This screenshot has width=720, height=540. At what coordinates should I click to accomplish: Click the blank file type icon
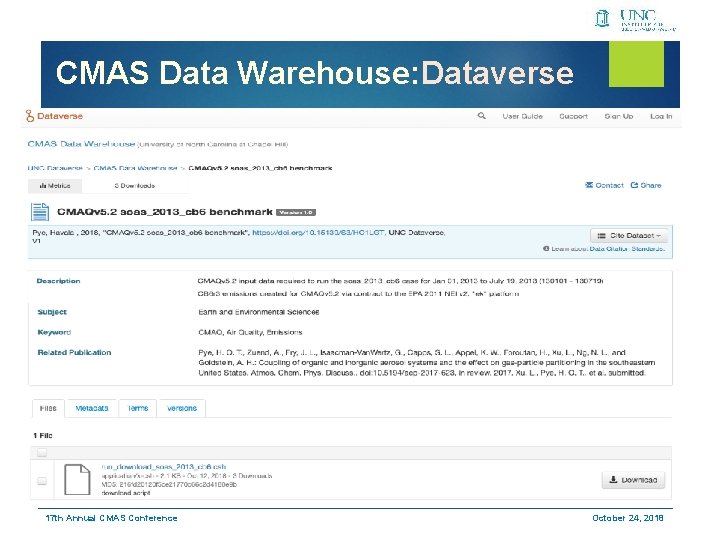click(x=77, y=479)
